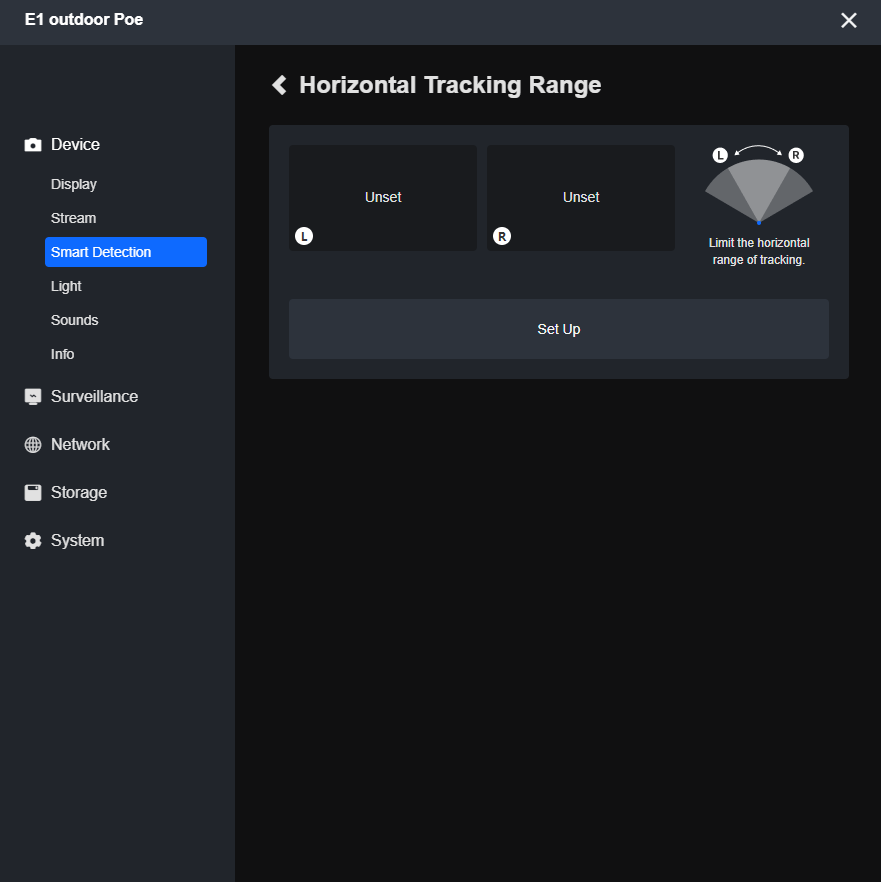
Task: Open Stream settings
Action: [73, 218]
